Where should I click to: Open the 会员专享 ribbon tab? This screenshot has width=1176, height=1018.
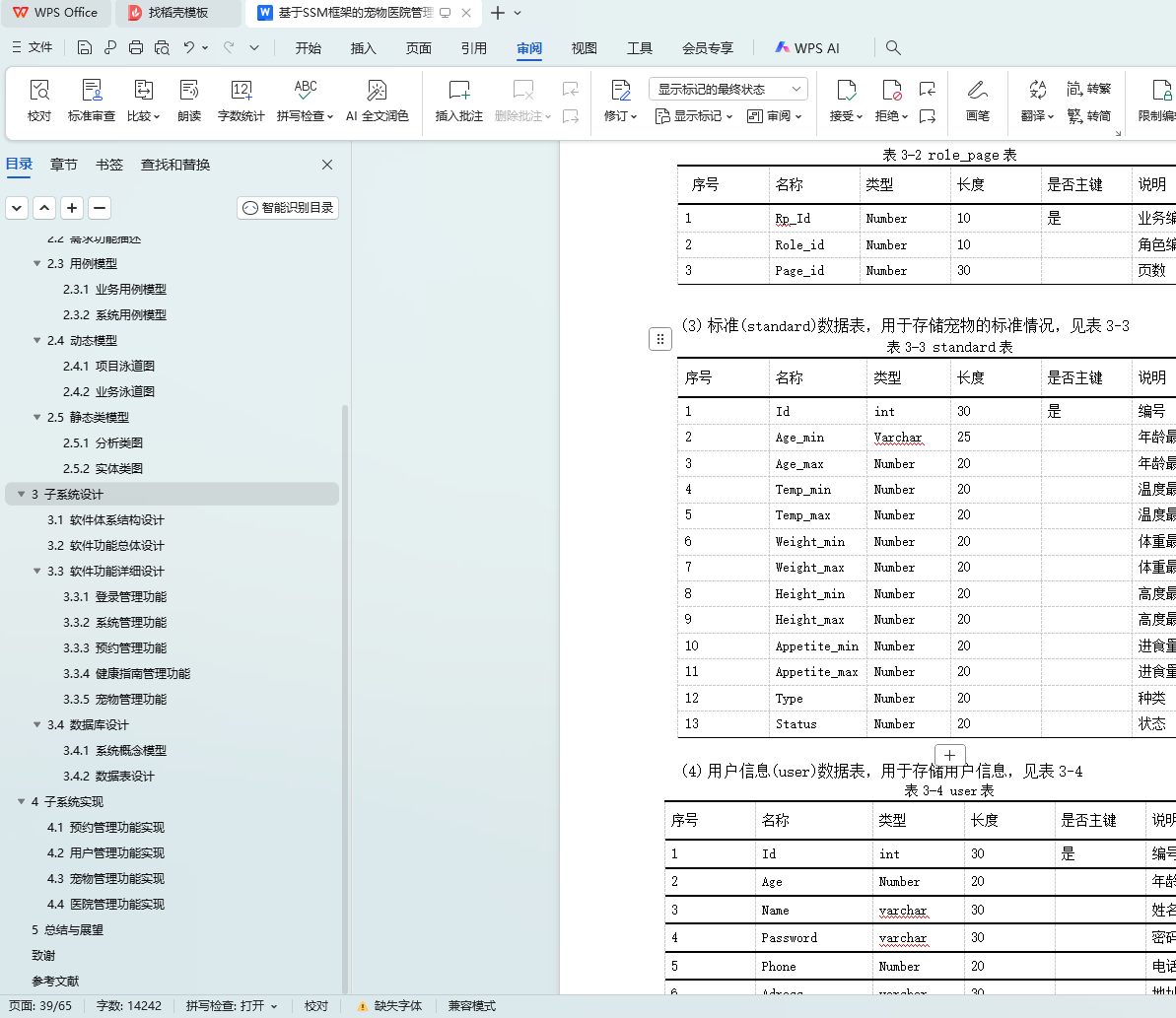click(707, 48)
